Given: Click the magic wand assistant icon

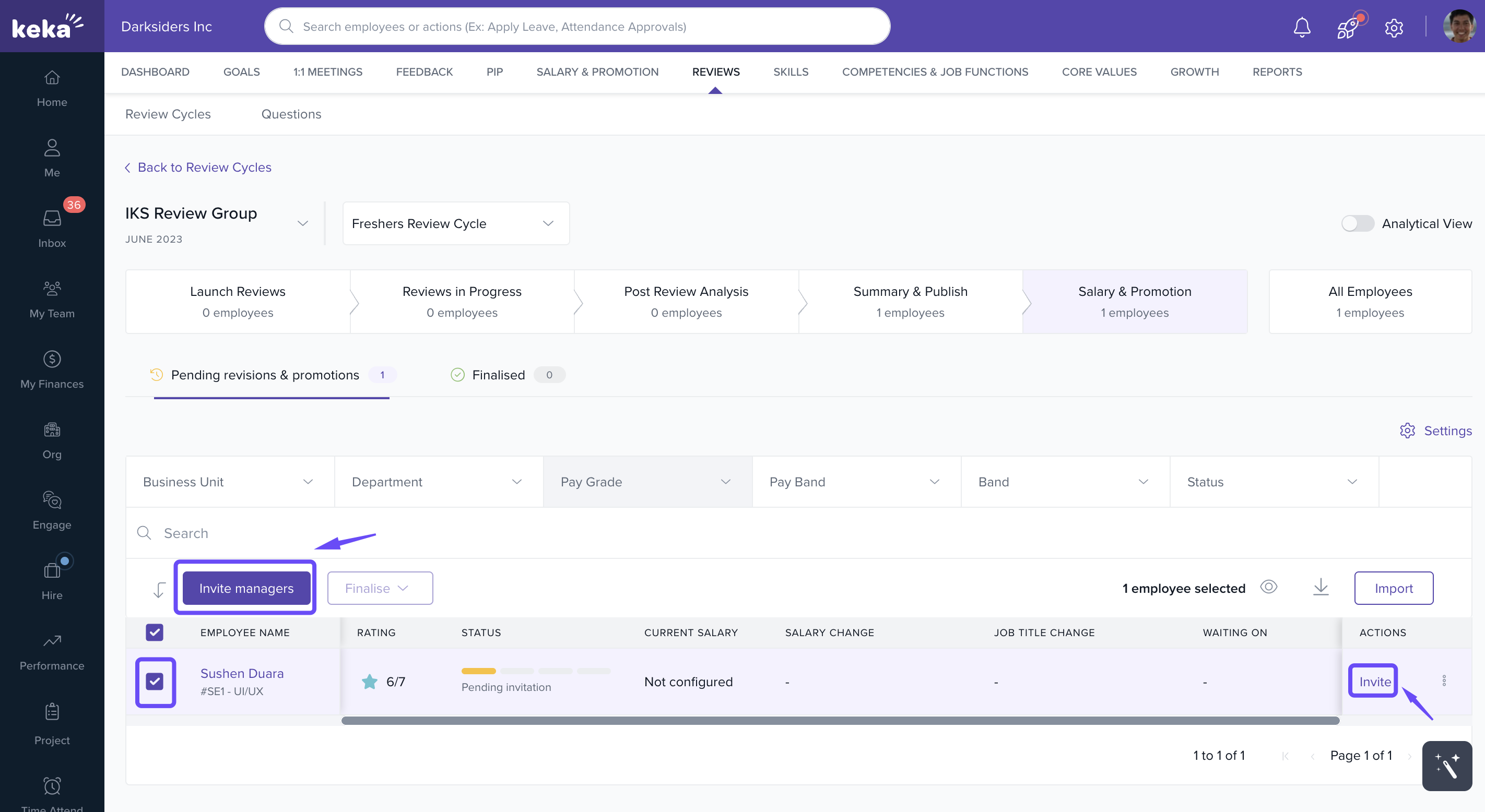Looking at the screenshot, I should click(1446, 766).
